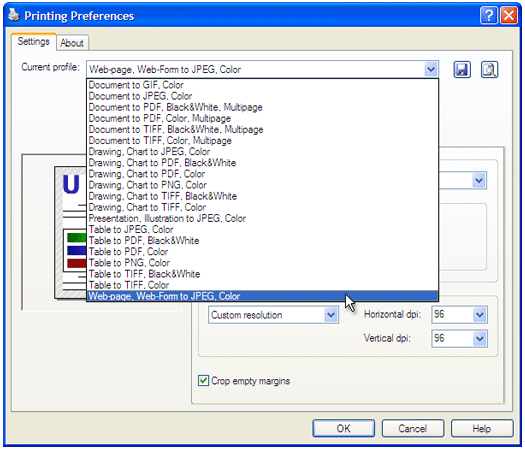Image resolution: width=525 pixels, height=450 pixels.
Task: Select Drawing, Chart to JPEG, Color
Action: click(x=262, y=151)
